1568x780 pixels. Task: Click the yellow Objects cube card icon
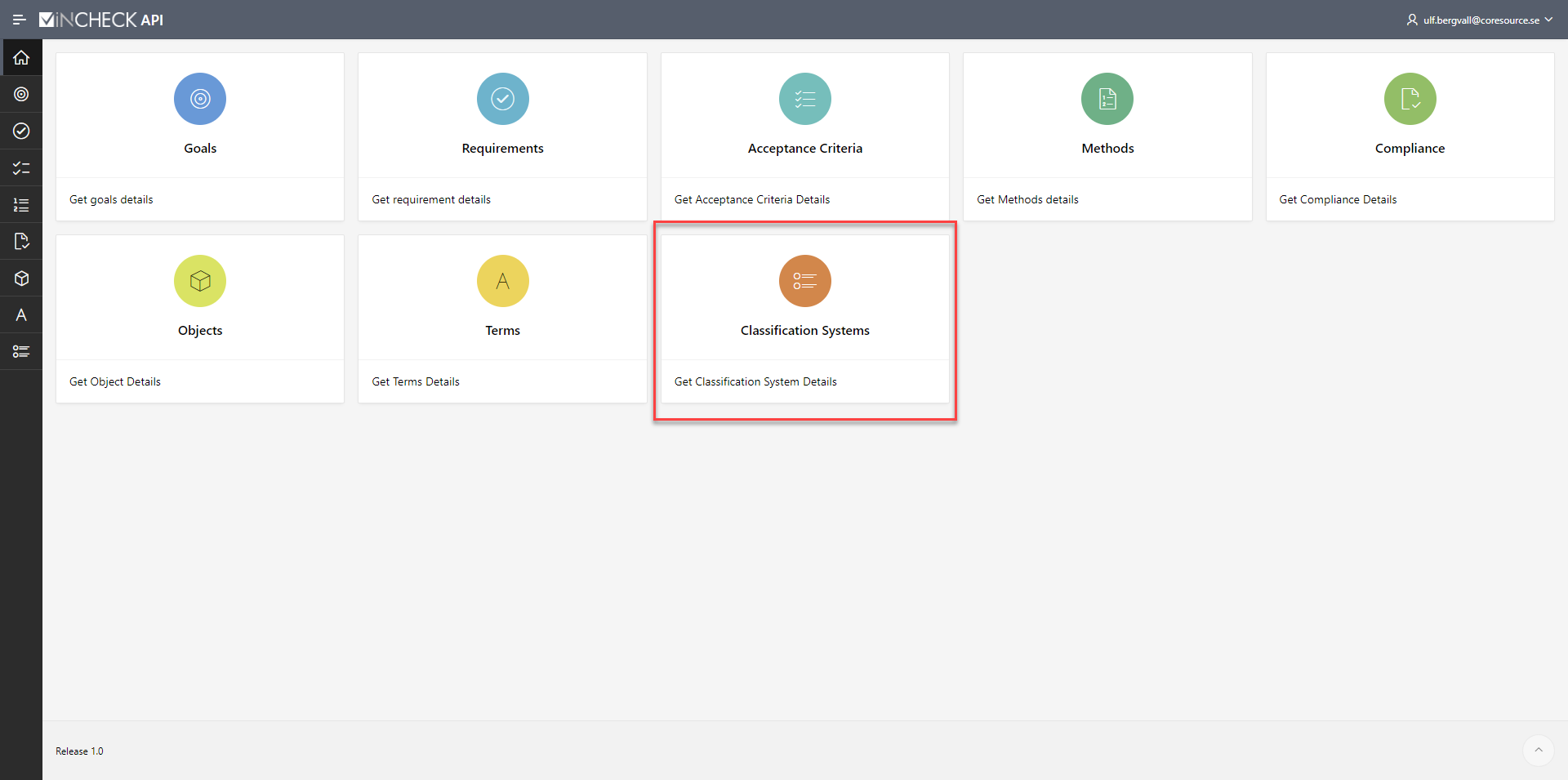200,281
